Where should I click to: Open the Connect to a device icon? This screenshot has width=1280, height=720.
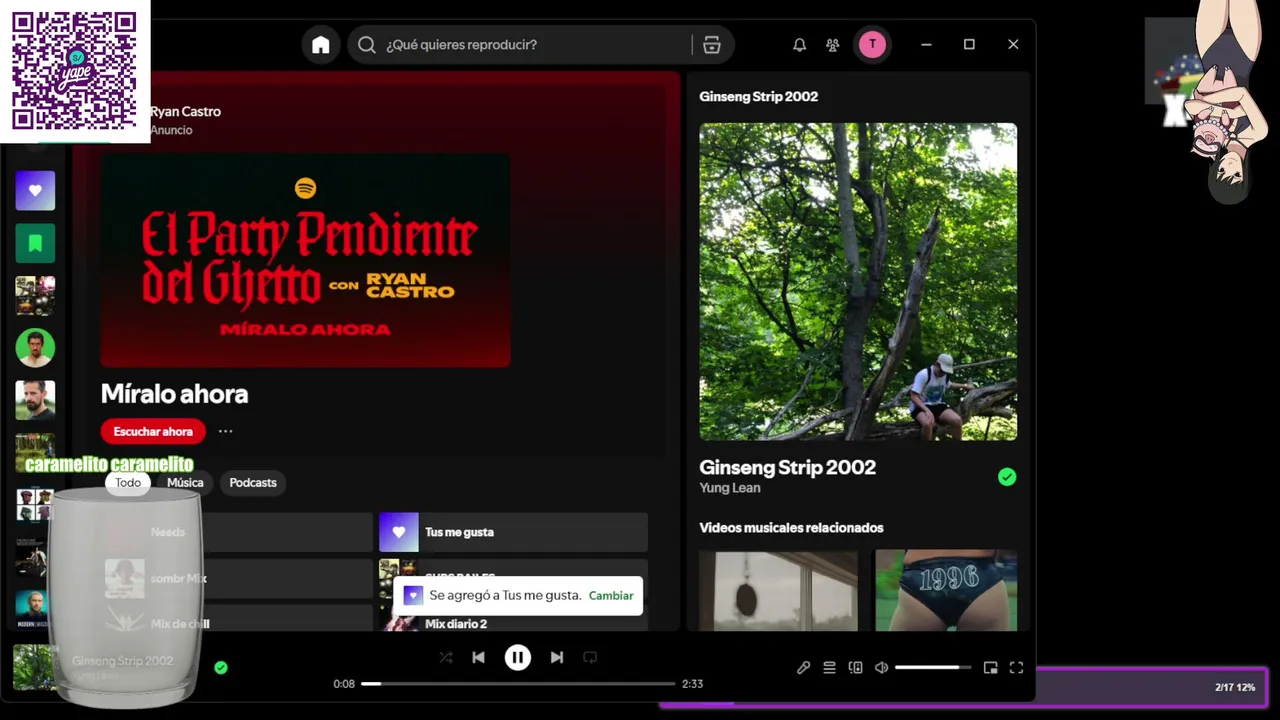(855, 668)
